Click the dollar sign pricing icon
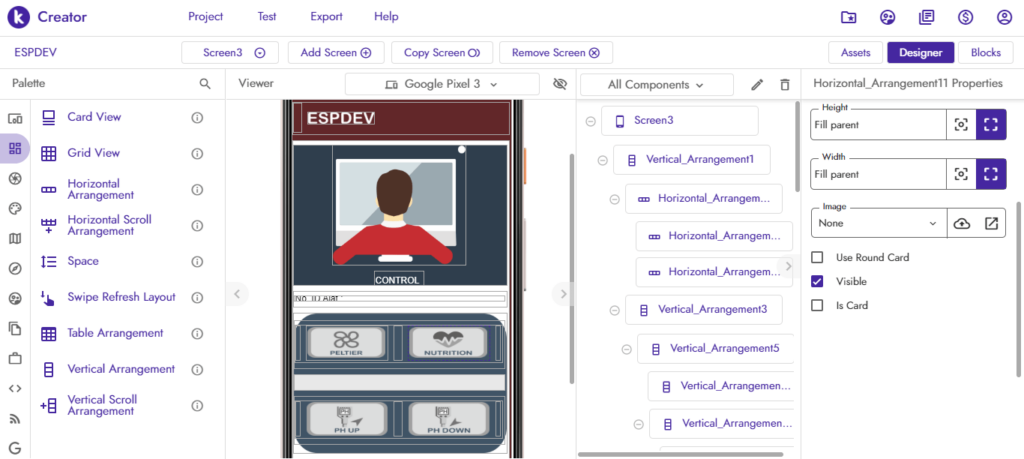Viewport: 1024px width, 459px height. coord(965,17)
